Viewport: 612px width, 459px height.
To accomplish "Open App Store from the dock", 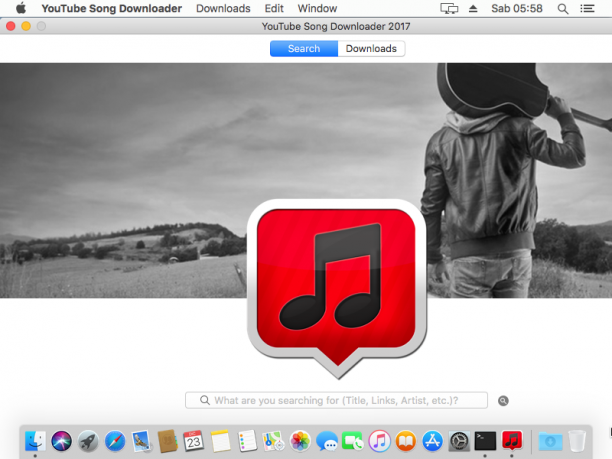I will click(x=432, y=441).
